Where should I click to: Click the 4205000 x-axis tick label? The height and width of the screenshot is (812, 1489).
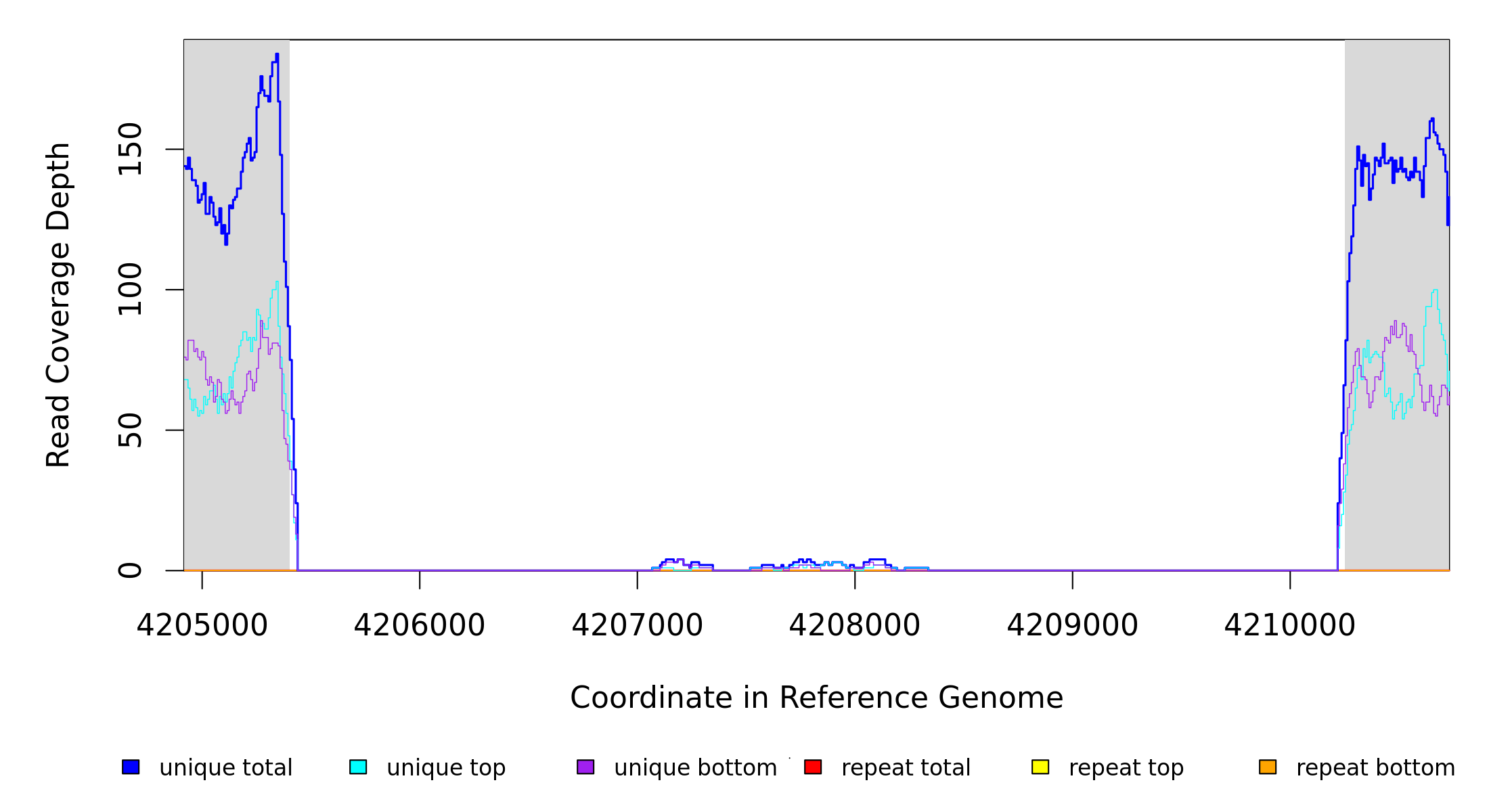(202, 625)
